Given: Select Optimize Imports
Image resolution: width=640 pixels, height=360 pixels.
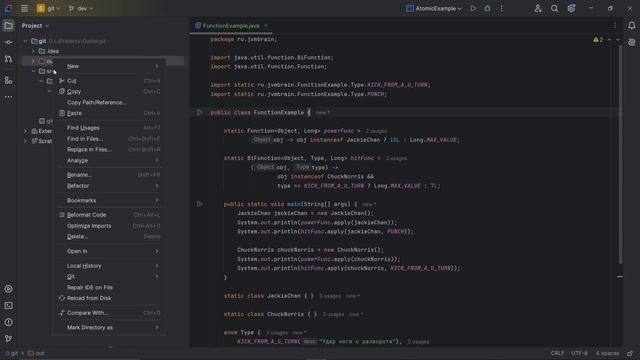Looking at the screenshot, I should point(109,226).
